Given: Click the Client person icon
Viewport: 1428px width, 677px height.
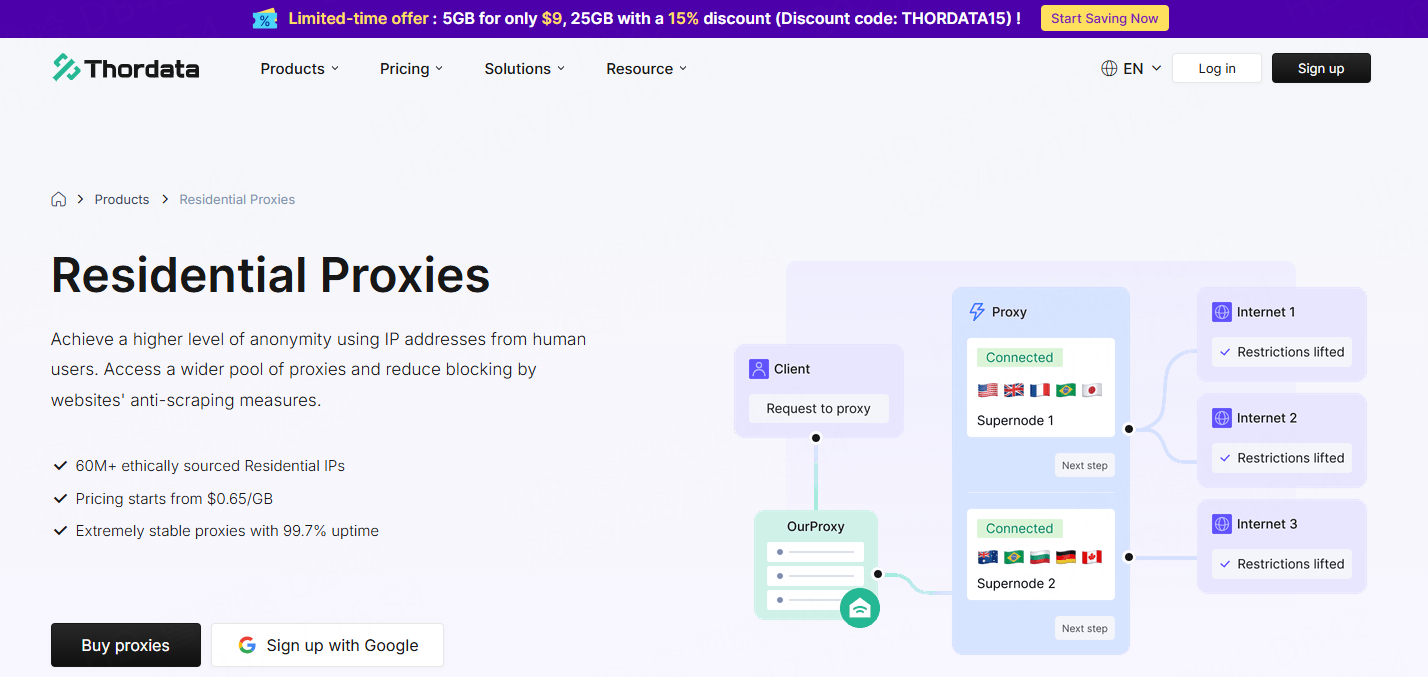Looking at the screenshot, I should tap(759, 369).
